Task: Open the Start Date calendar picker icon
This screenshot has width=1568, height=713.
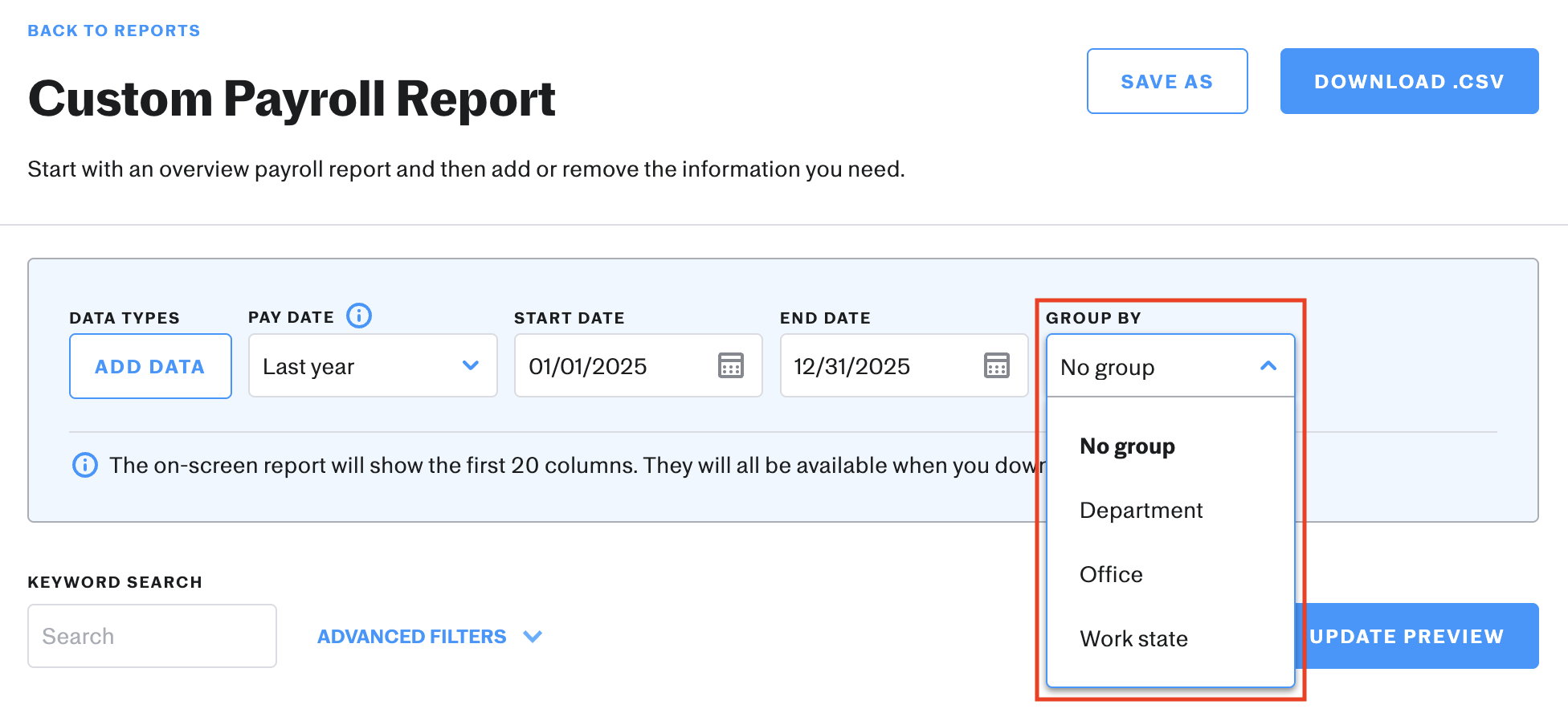Action: (730, 365)
